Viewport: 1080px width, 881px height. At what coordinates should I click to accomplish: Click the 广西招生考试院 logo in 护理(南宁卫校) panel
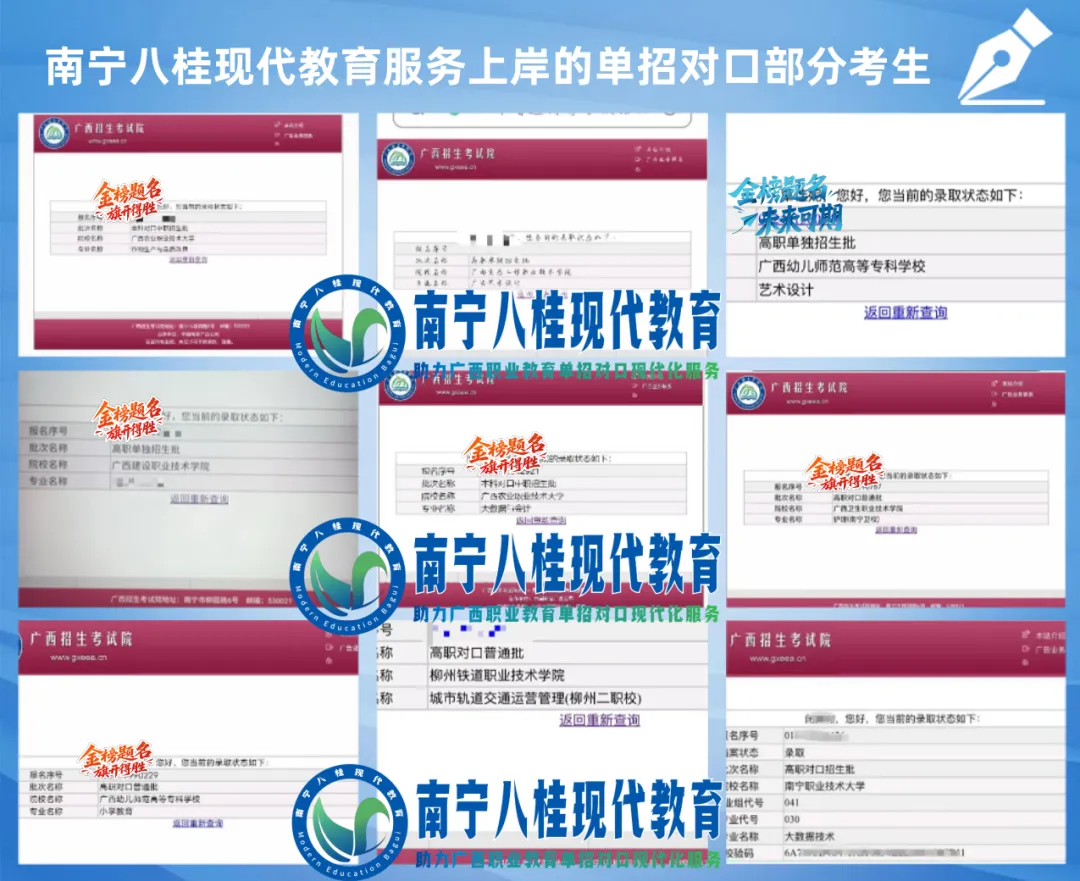click(x=748, y=394)
